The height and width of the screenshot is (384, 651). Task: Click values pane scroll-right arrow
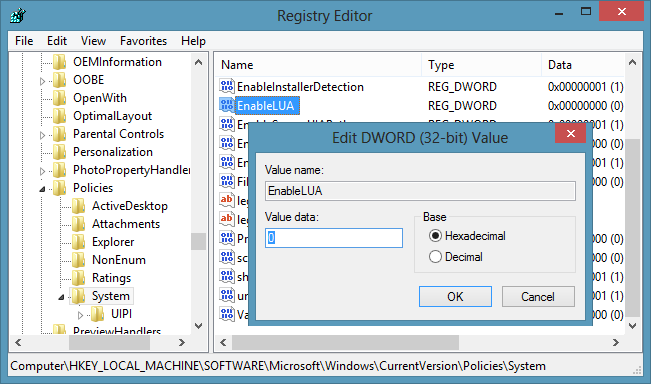pyautogui.click(x=616, y=342)
